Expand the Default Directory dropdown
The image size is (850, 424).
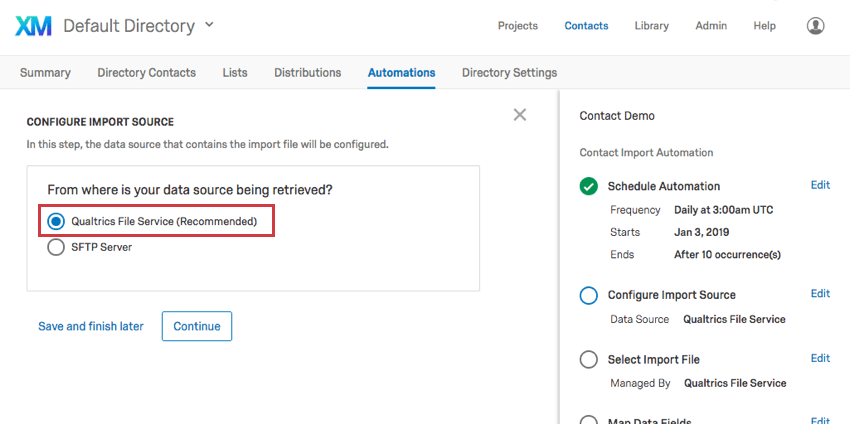click(209, 24)
